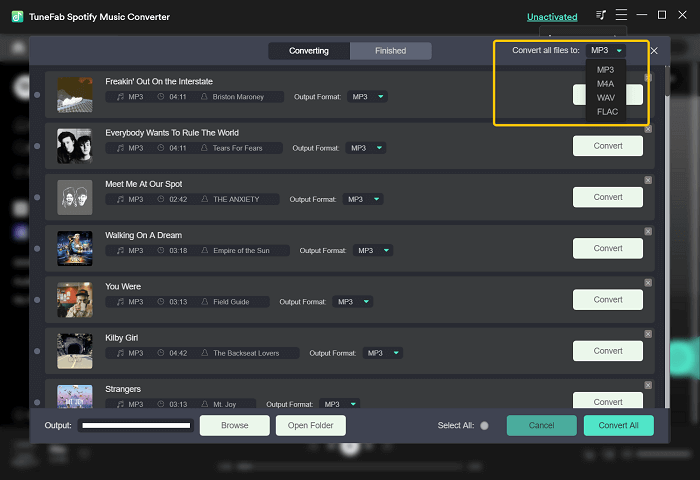The image size is (700, 480).
Task: Remove Kilby Girl track with x icon
Action: (648, 334)
